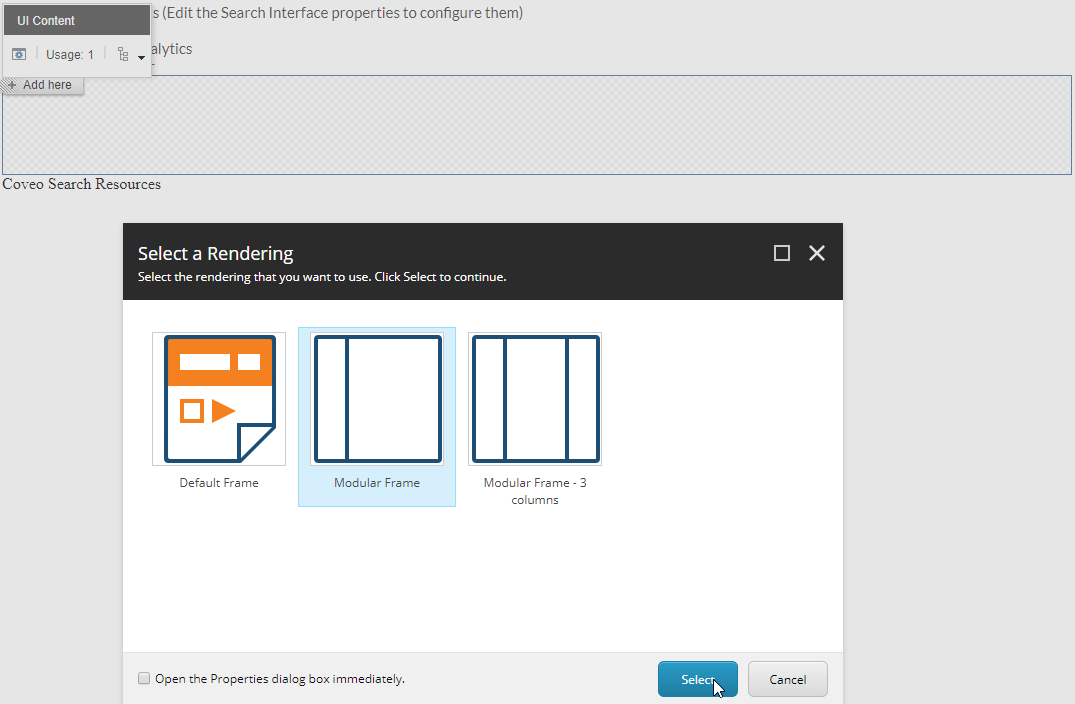Open the Coveo Search Resources link

point(81,184)
